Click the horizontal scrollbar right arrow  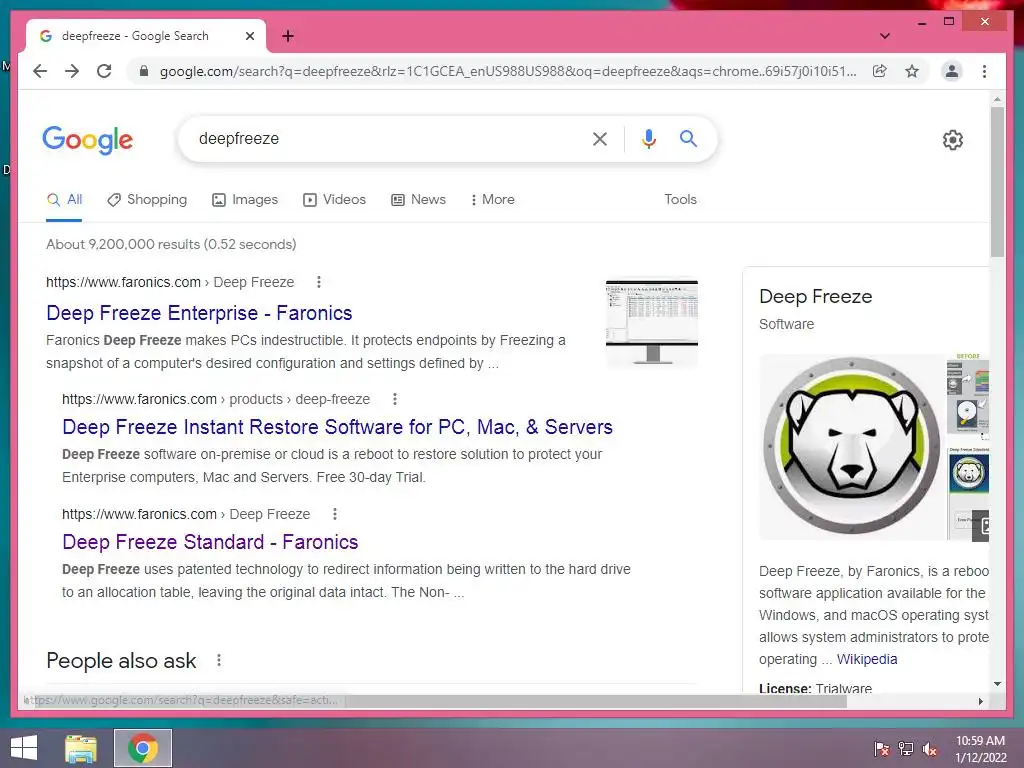[980, 701]
